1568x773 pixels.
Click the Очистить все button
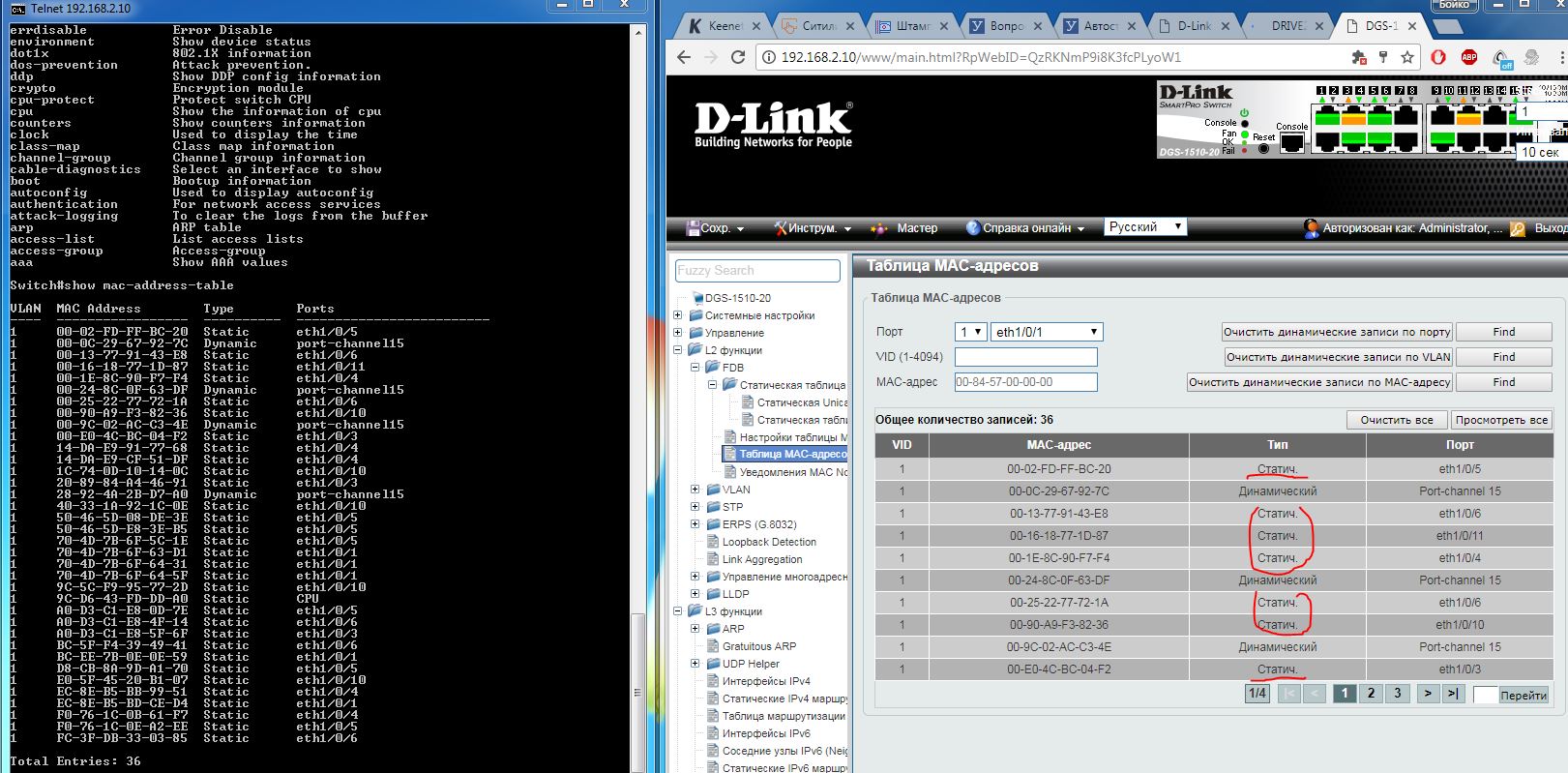[1396, 420]
